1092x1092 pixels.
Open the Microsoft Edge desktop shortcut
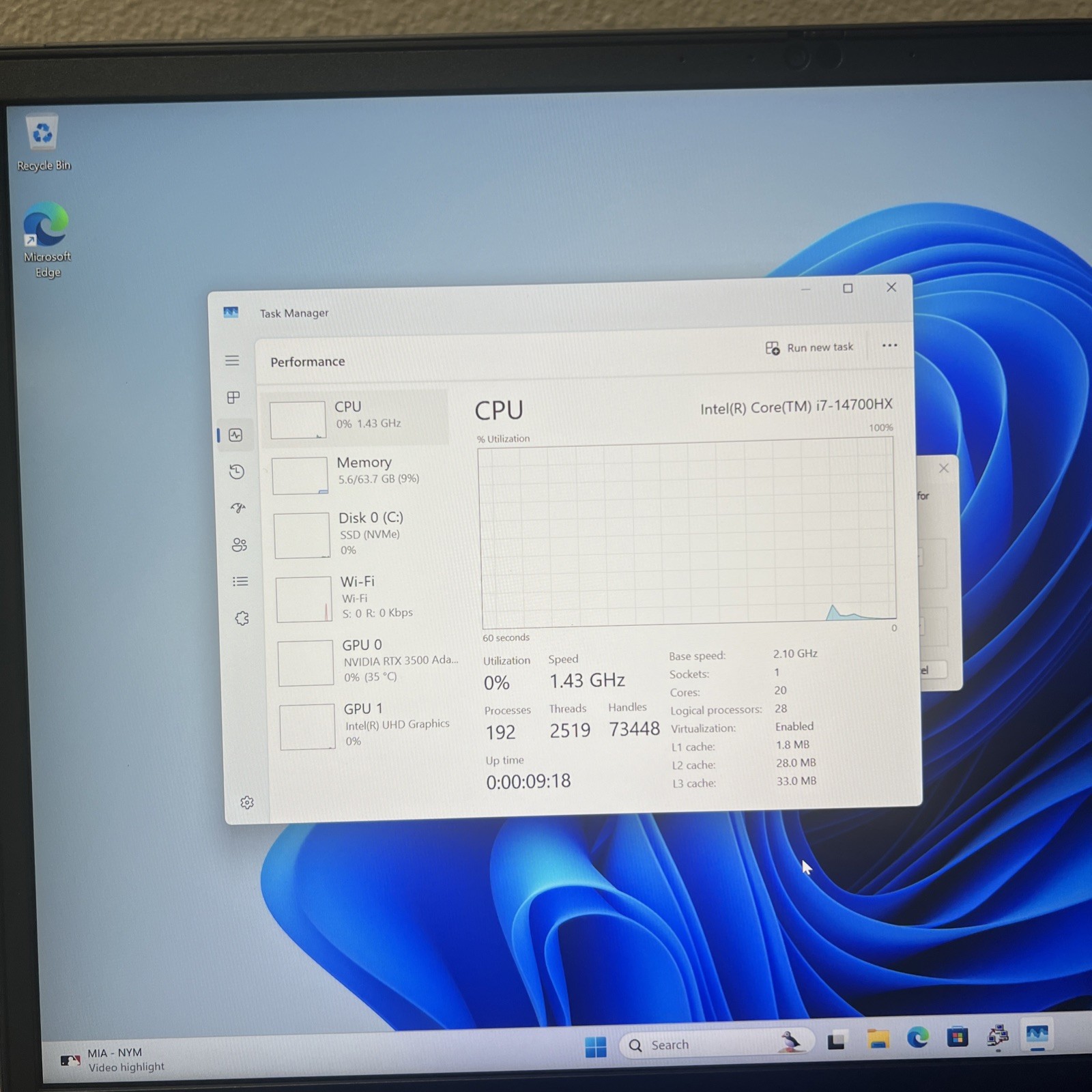(46, 240)
